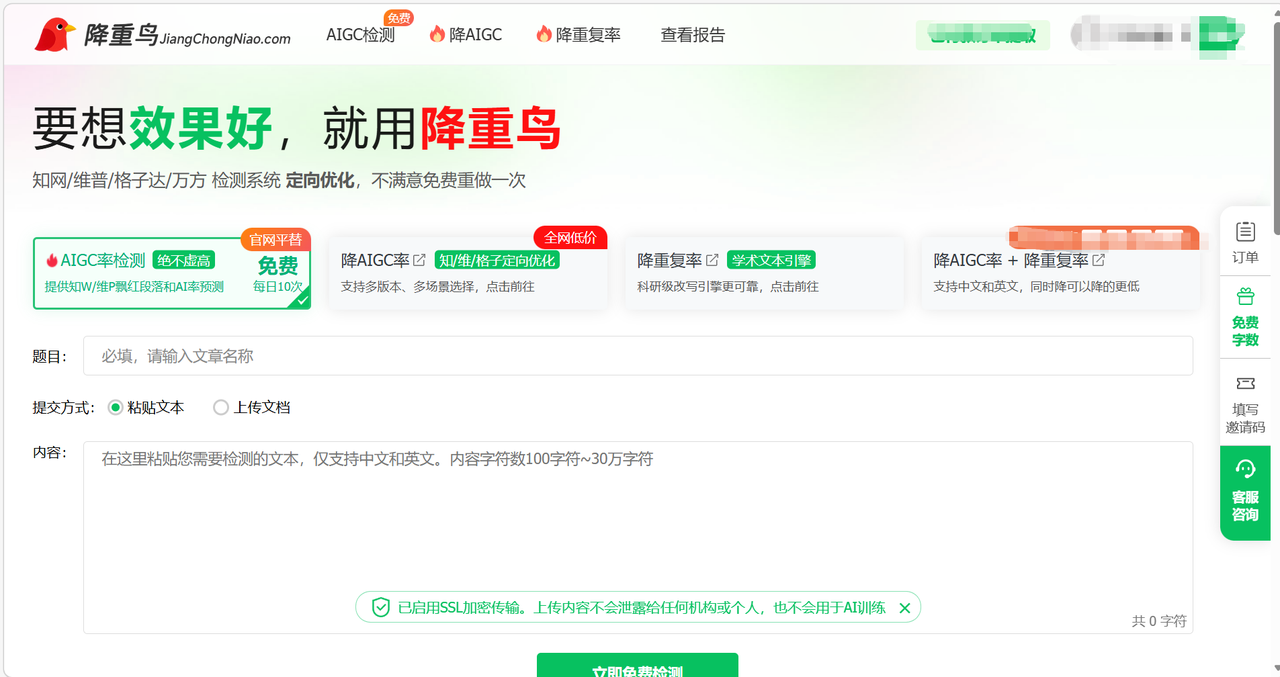Click the SSL shield check icon
This screenshot has width=1280, height=677.
(381, 607)
